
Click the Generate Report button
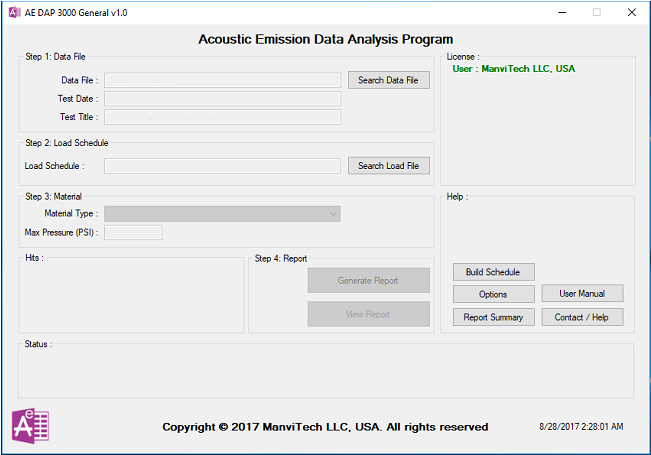[368, 281]
